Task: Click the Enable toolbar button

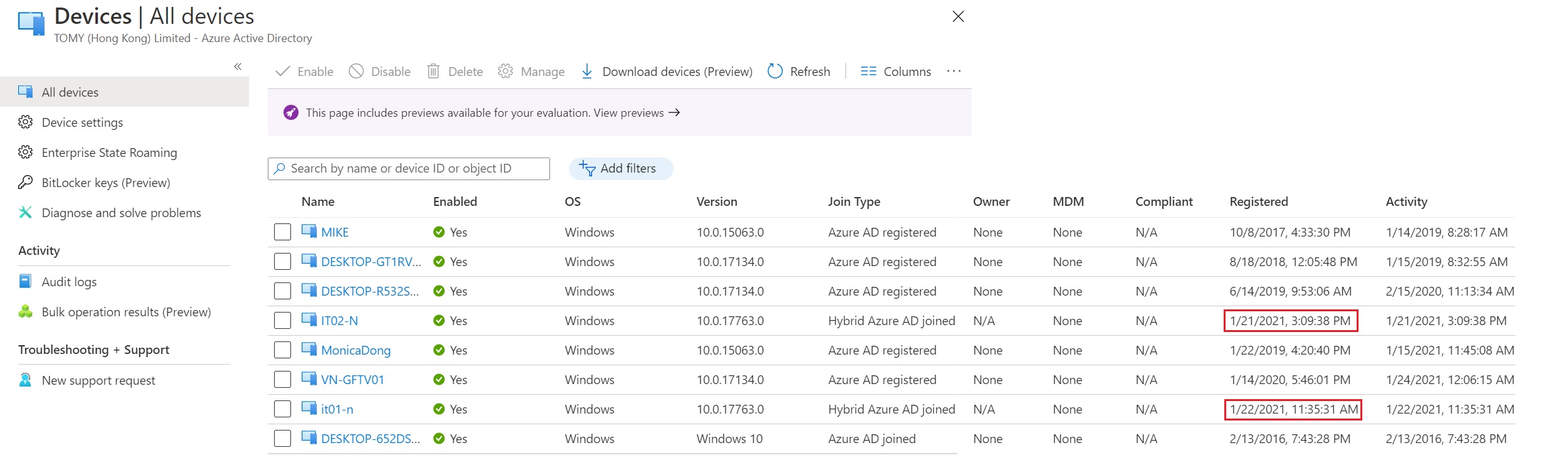Action: click(x=305, y=72)
